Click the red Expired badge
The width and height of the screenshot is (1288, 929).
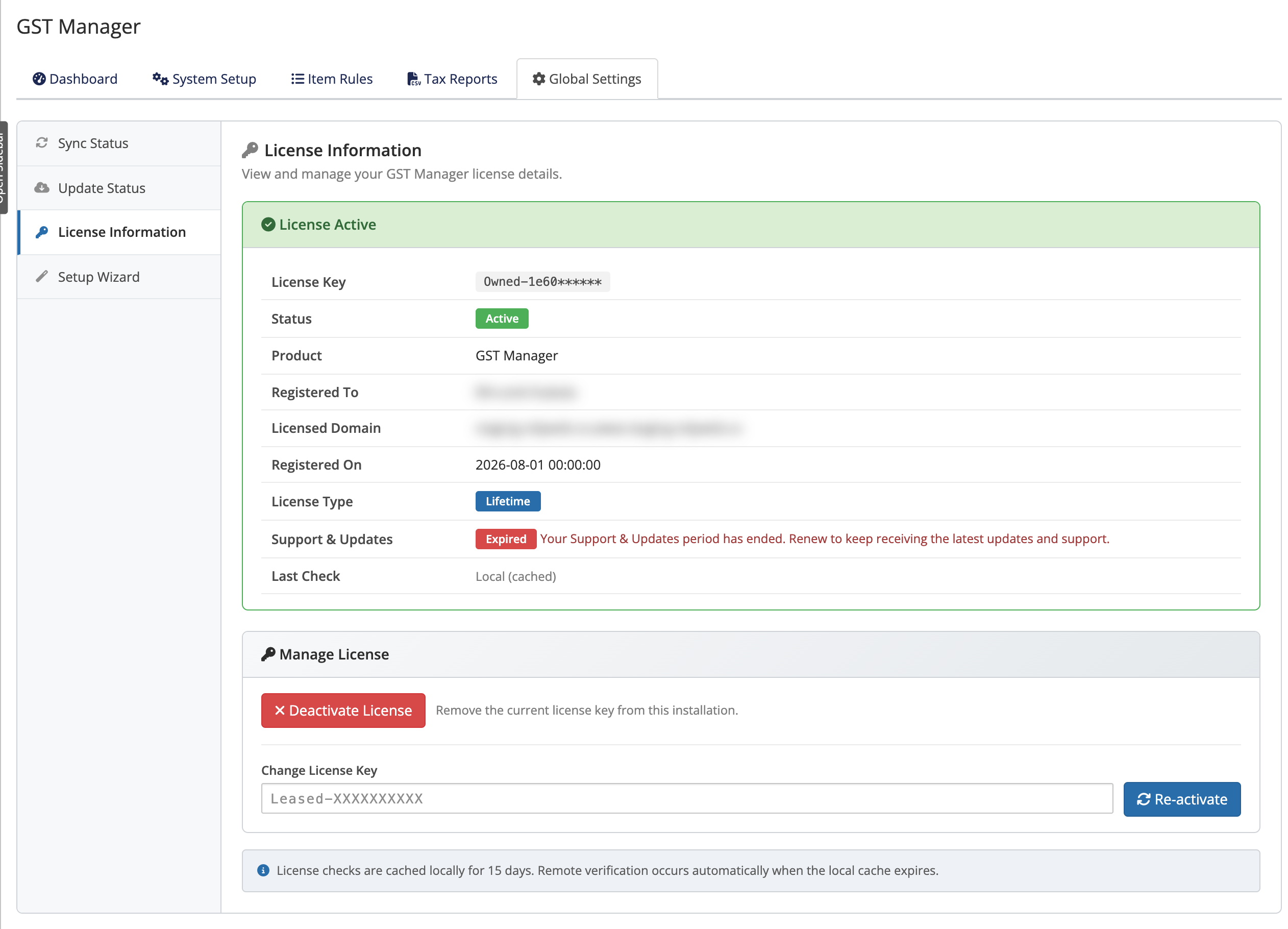pyautogui.click(x=505, y=538)
